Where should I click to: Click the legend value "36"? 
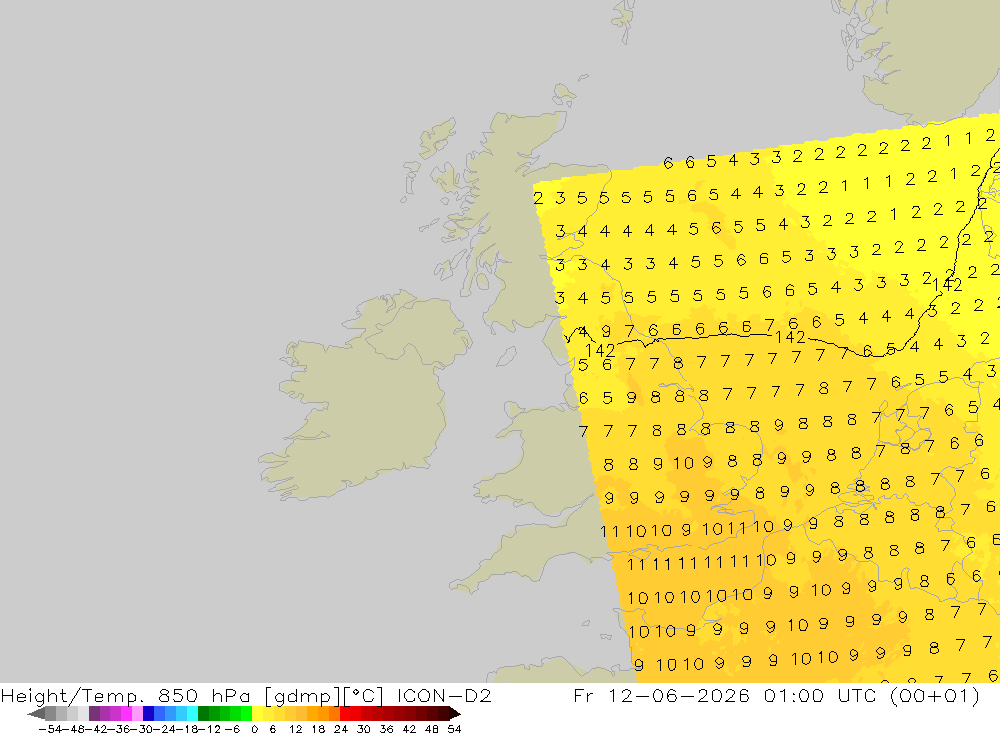coord(386,729)
